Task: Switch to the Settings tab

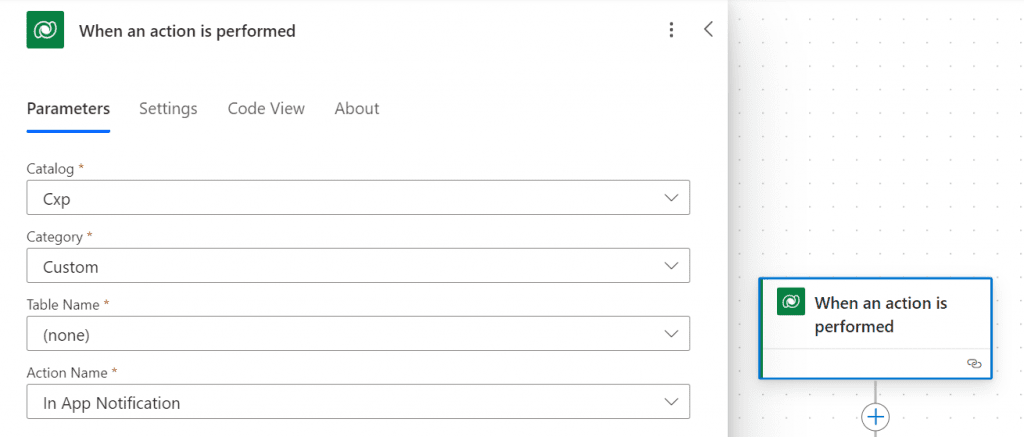Action: tap(168, 108)
